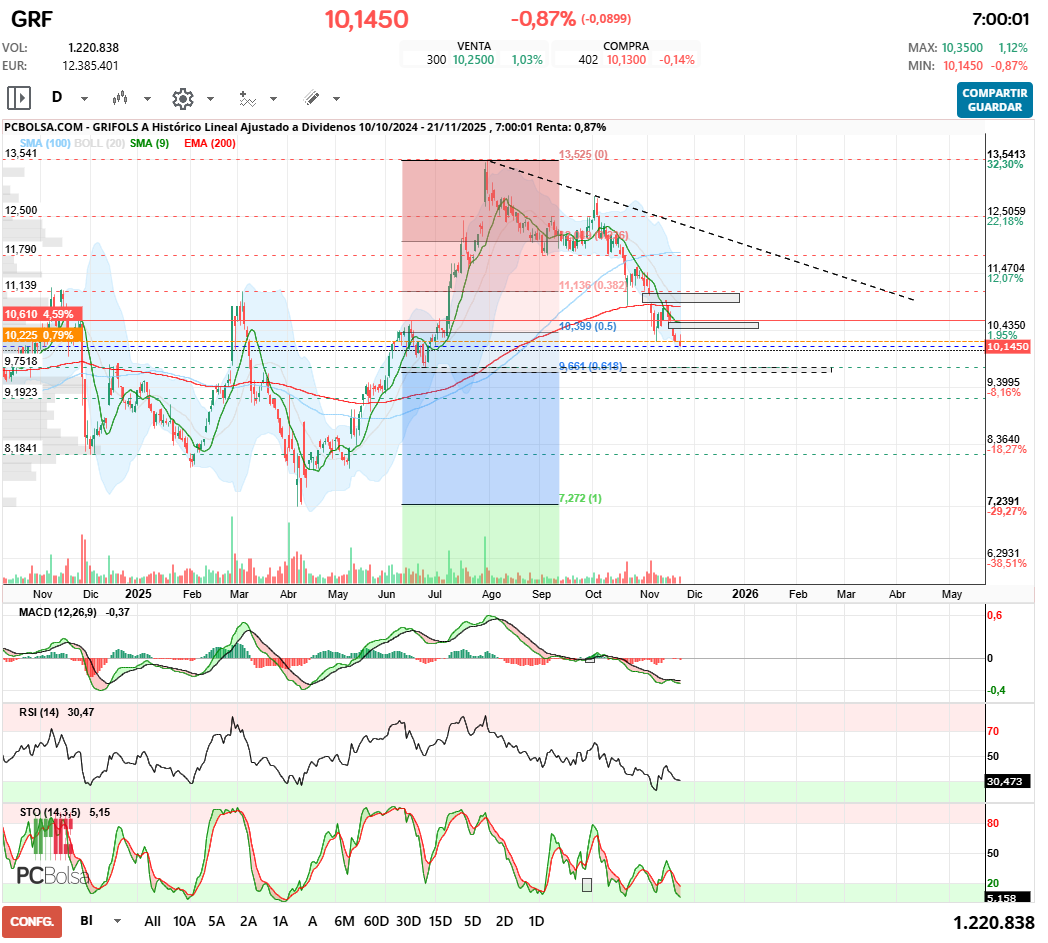1048x943 pixels.
Task: Click the chart settings gear icon
Action: click(x=182, y=98)
